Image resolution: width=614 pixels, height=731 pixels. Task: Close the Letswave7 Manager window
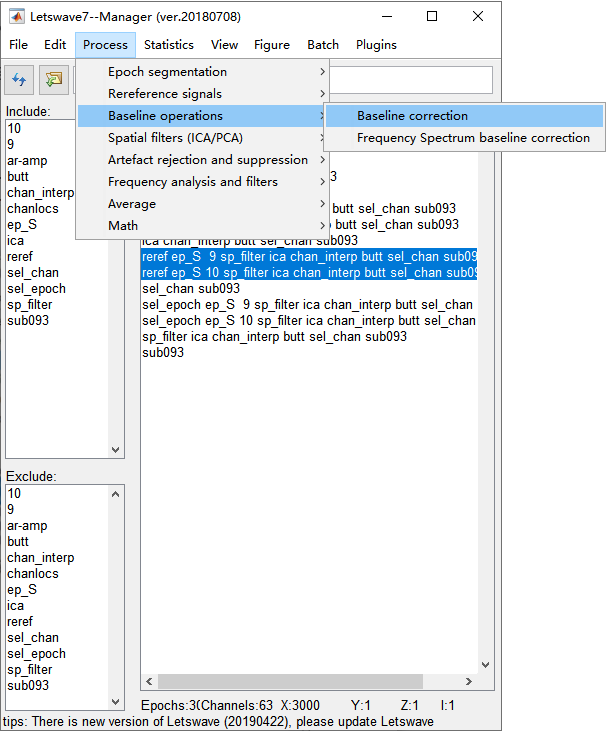point(478,16)
